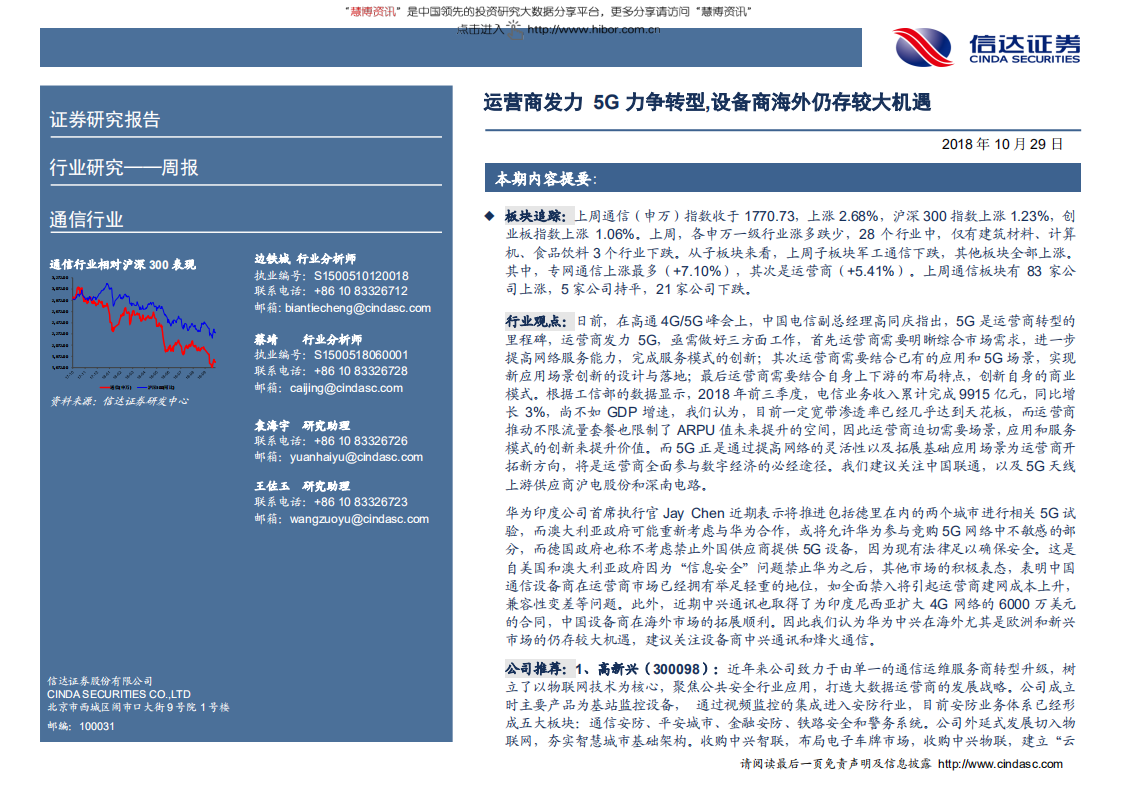Select the 证券研究报告 sidebar item
Viewport: 1122px width, 793px height.
click(x=108, y=118)
